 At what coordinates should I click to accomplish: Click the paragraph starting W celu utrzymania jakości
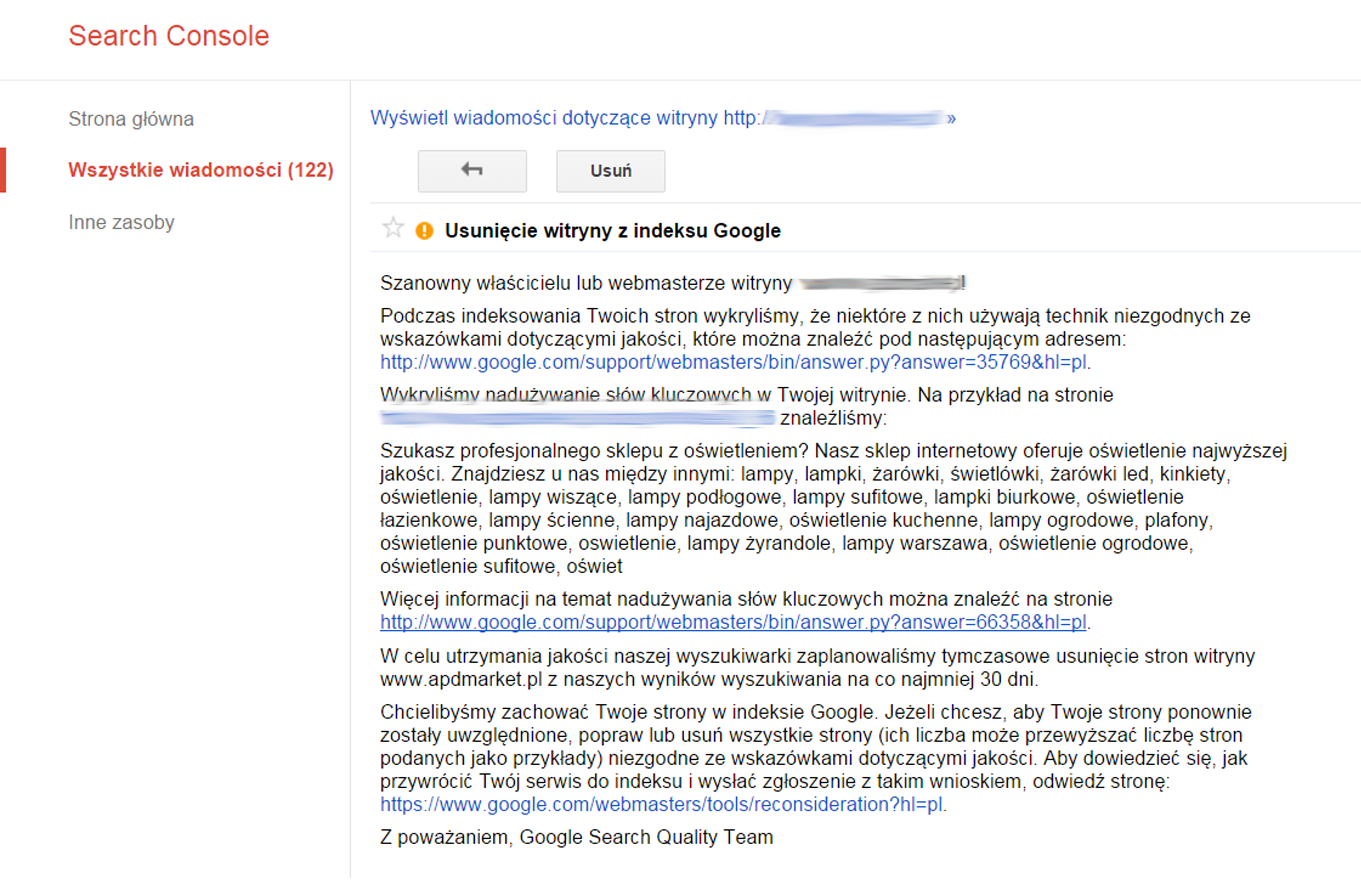pos(817,669)
